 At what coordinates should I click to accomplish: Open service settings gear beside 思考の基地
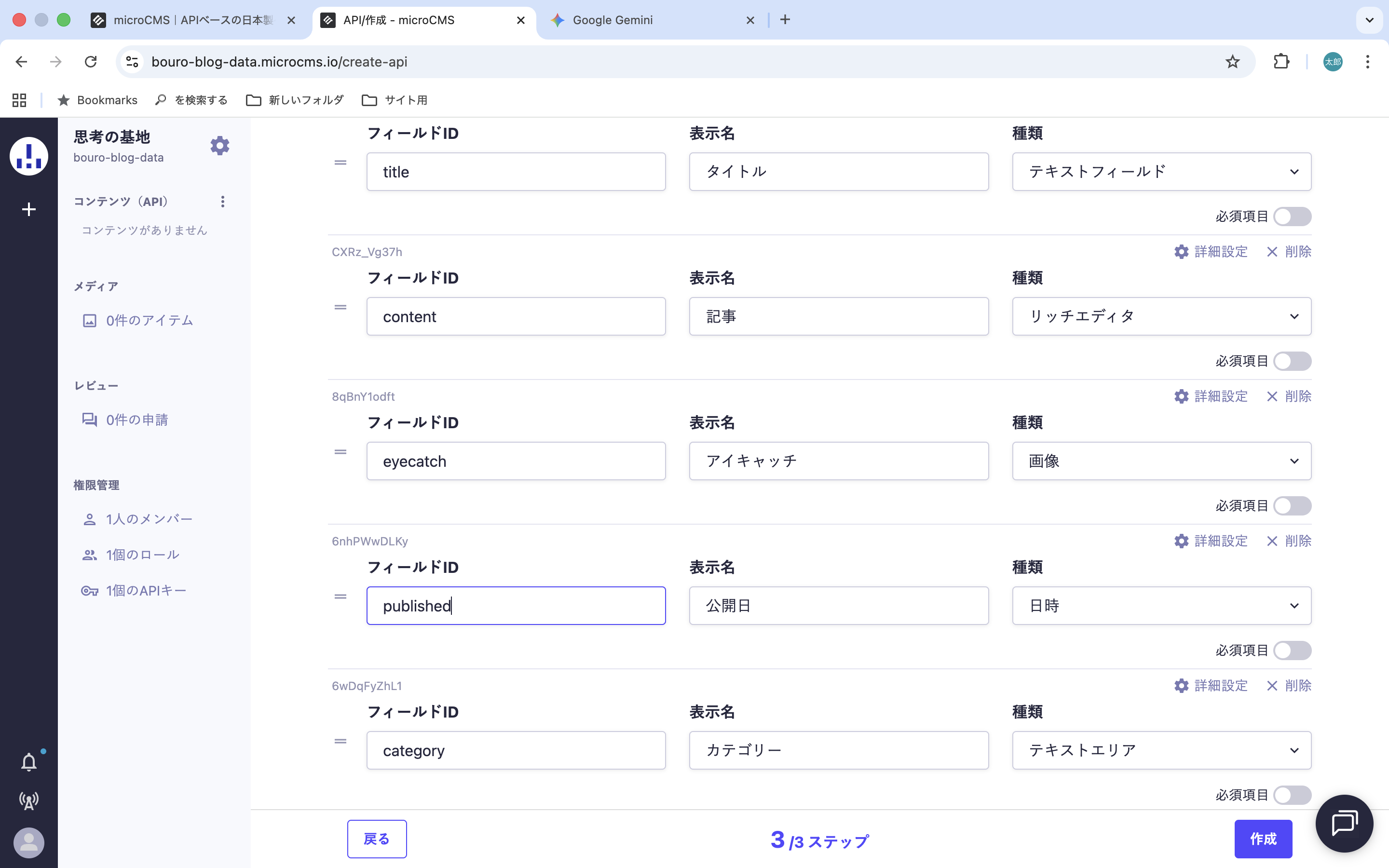tap(219, 146)
